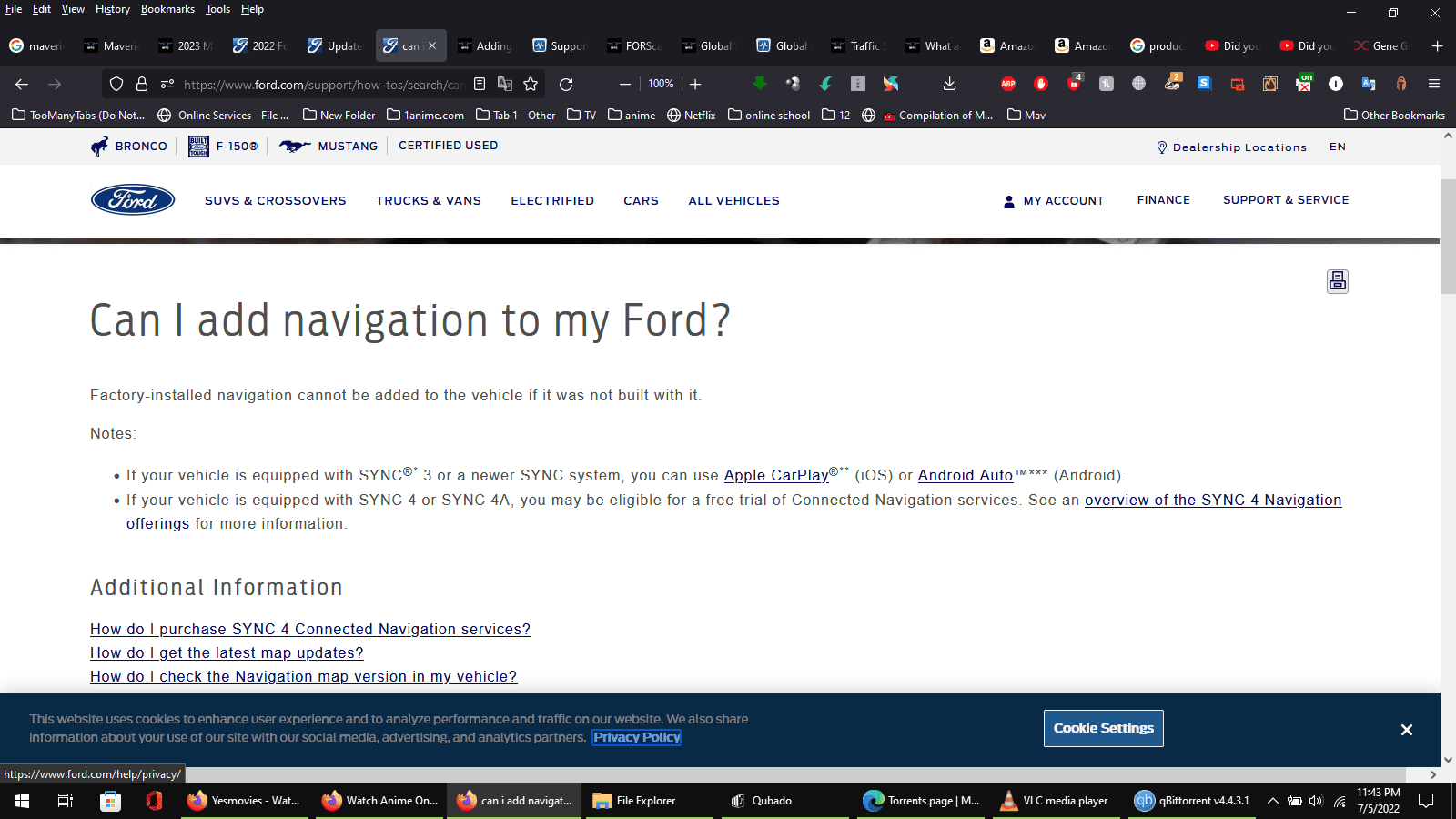Open the Adblock Plus extension
The image size is (1456, 819).
pos(1008,84)
